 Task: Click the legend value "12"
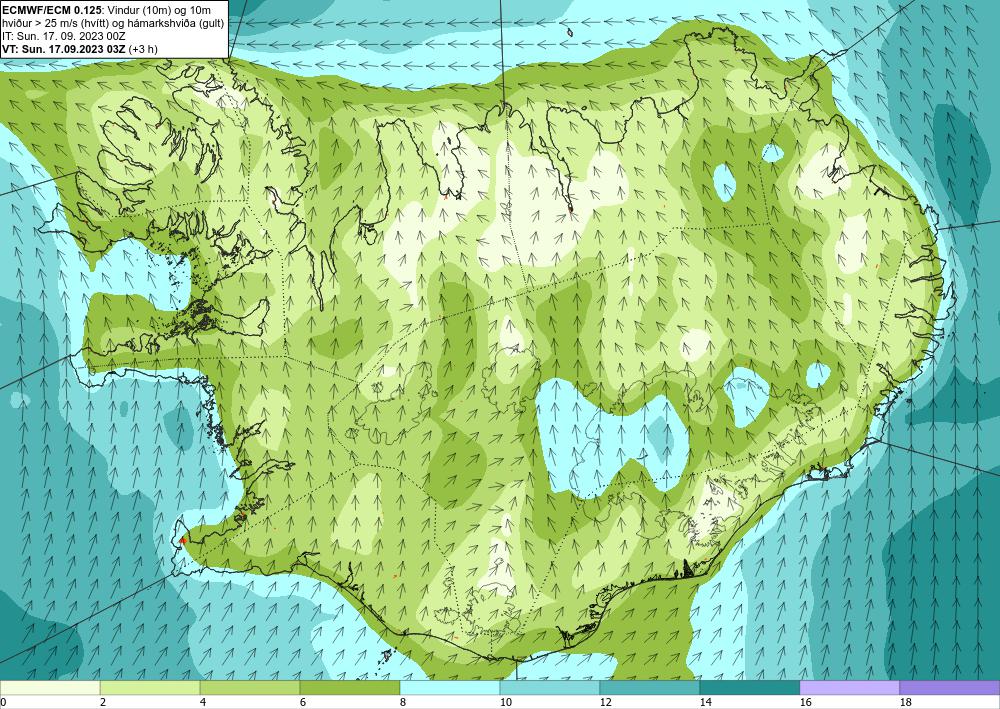[606, 702]
